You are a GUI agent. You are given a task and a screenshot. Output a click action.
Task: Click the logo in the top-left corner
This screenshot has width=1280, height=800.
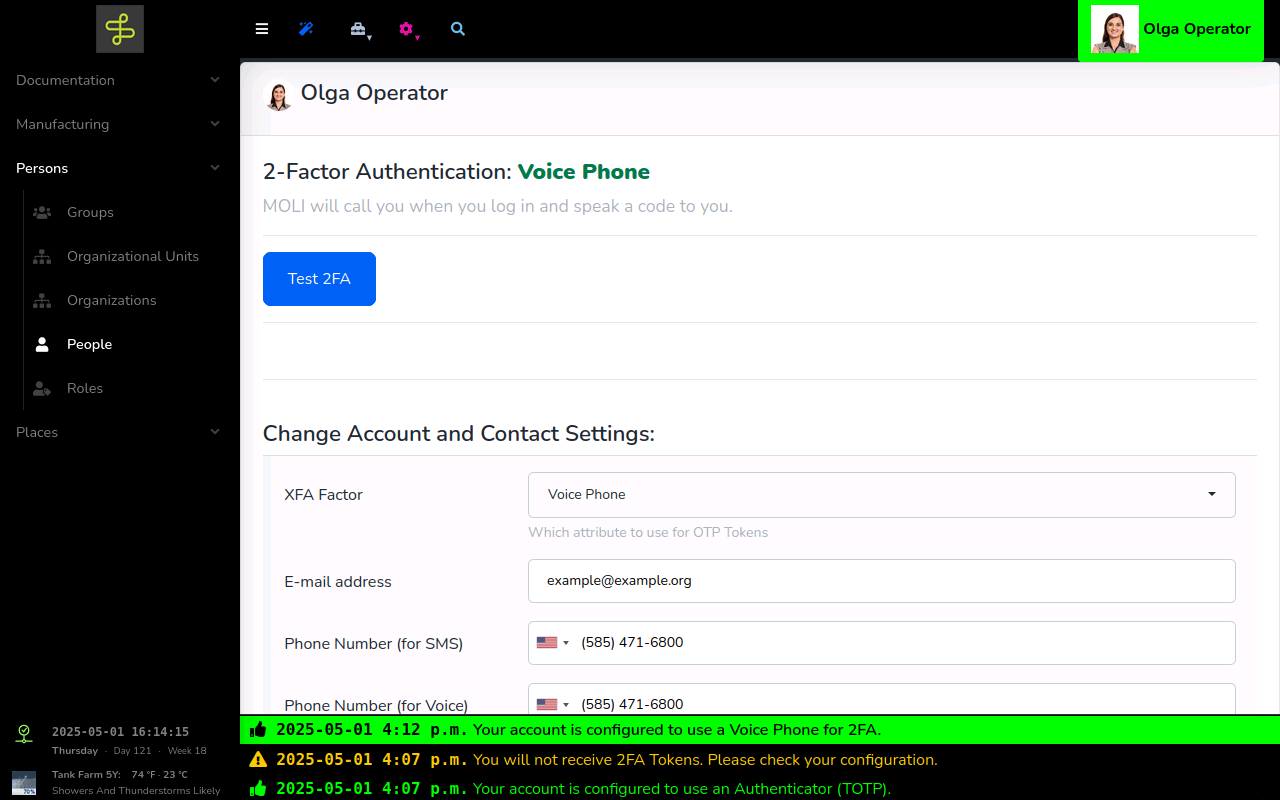click(120, 29)
